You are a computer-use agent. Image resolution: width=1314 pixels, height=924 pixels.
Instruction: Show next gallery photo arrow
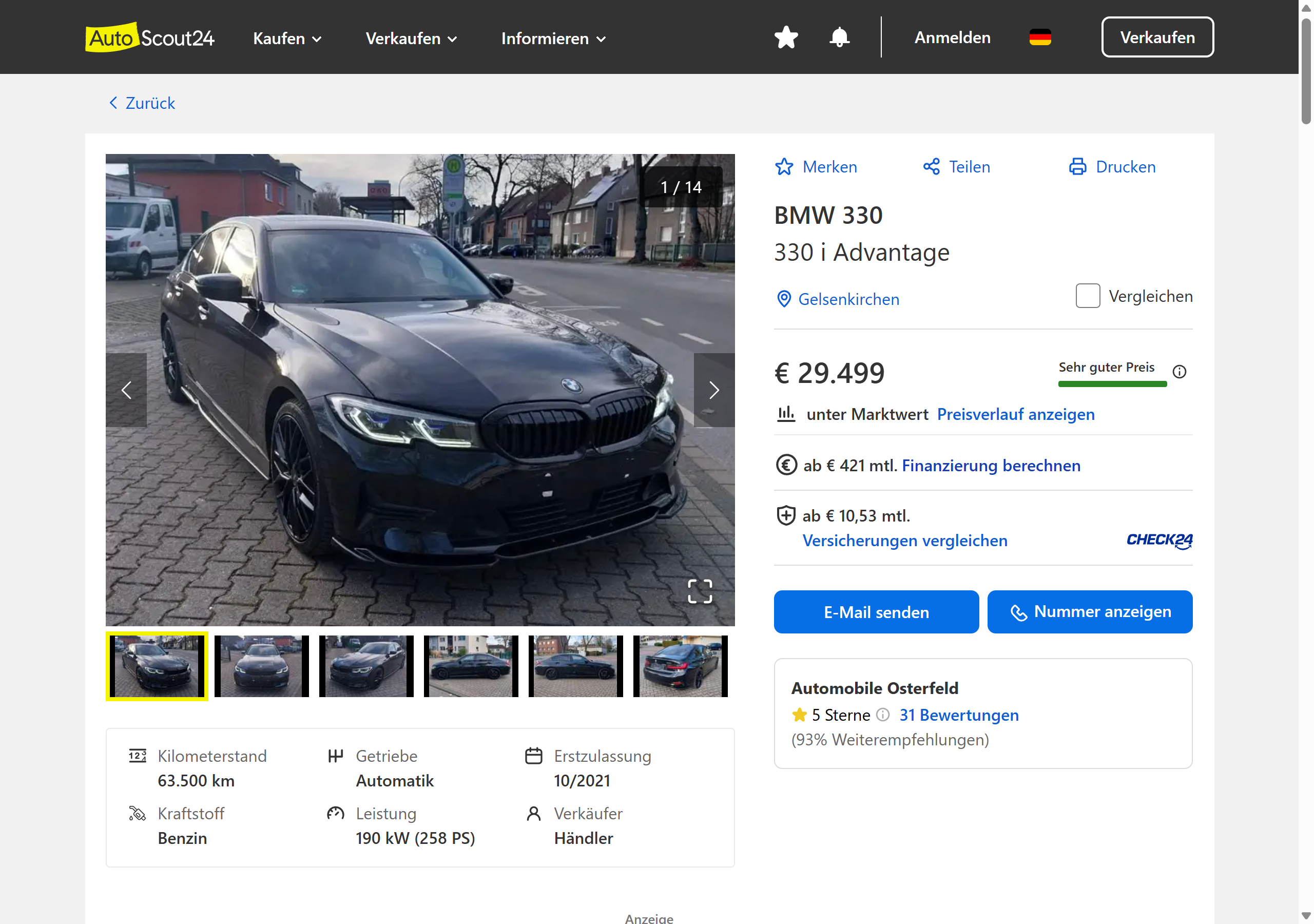click(x=713, y=390)
